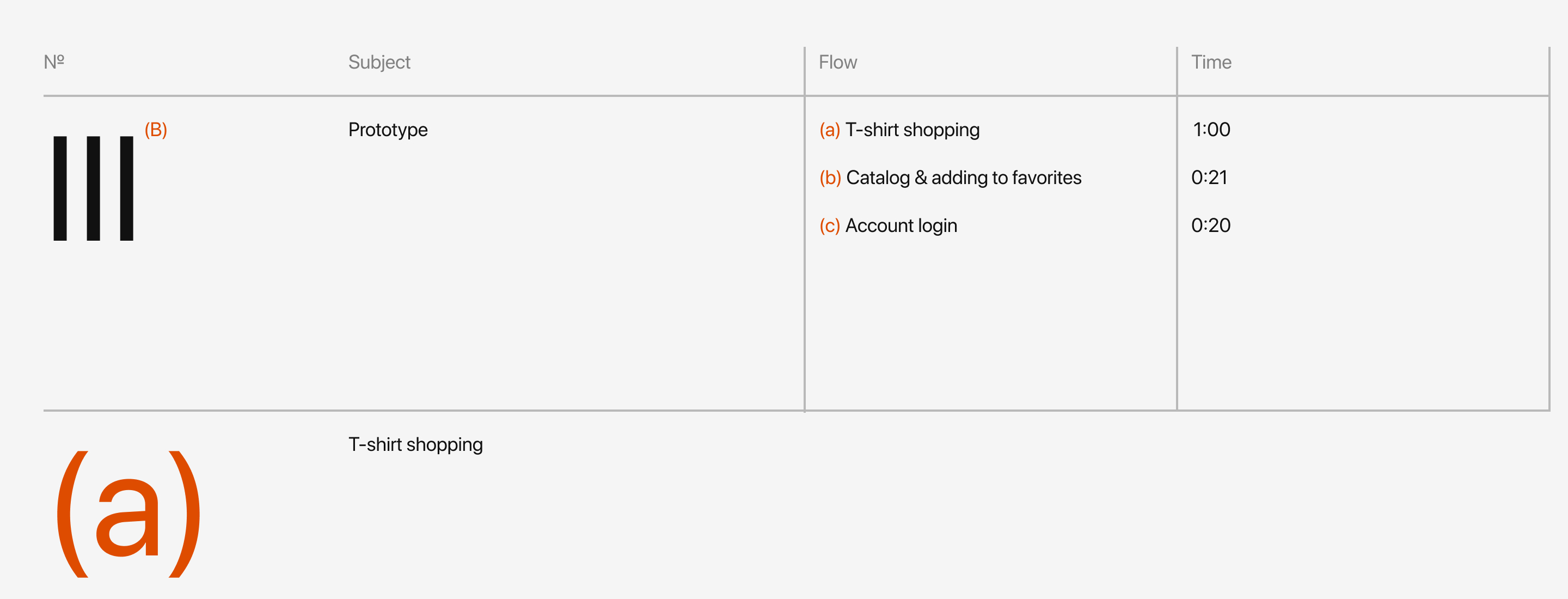Click the Subject column header
Image resolution: width=1568 pixels, height=599 pixels.
coord(379,62)
